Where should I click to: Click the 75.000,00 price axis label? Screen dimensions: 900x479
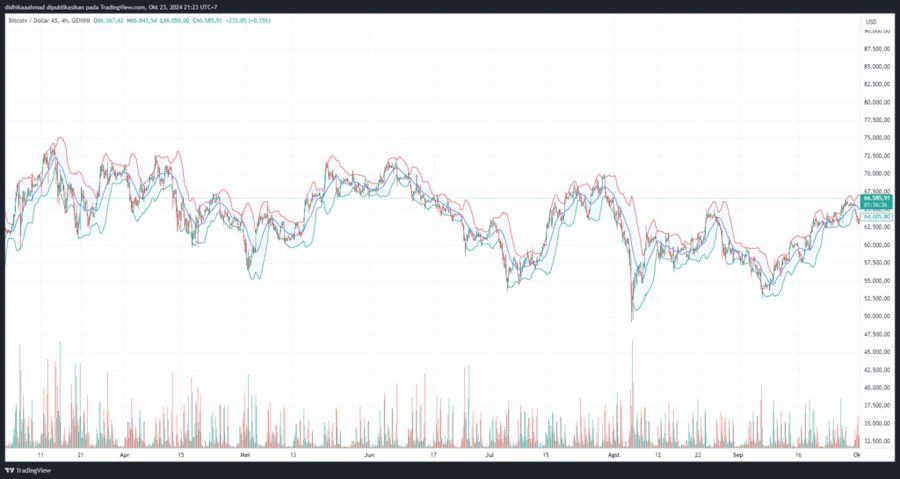coord(877,138)
